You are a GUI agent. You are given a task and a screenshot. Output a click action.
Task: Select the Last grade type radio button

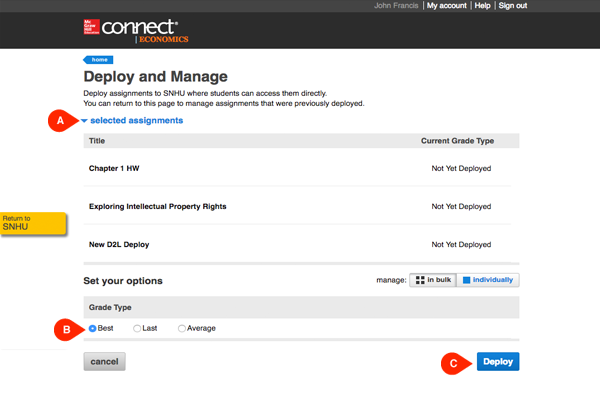[x=137, y=328]
